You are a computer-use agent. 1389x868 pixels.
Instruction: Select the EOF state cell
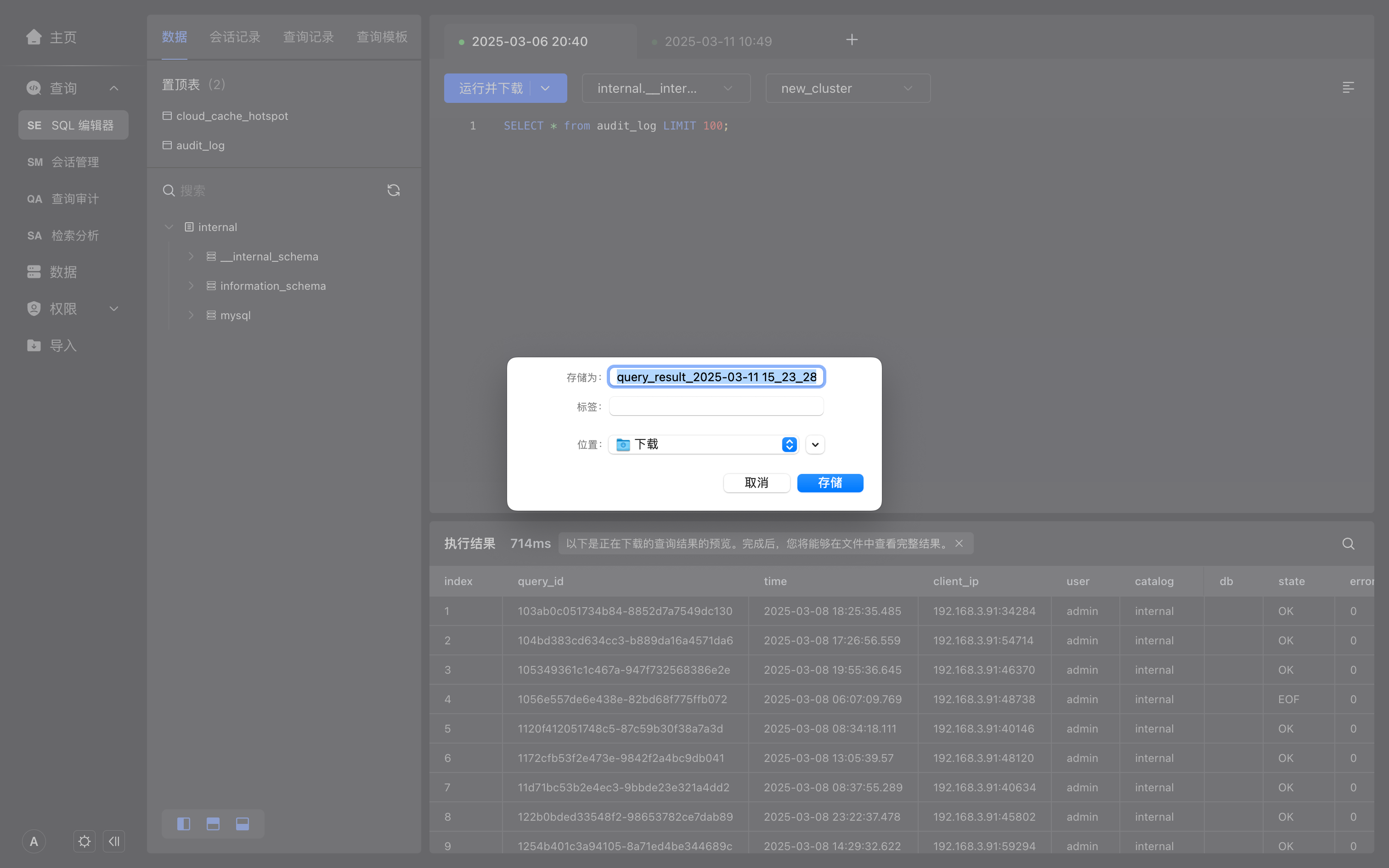pyautogui.click(x=1288, y=700)
